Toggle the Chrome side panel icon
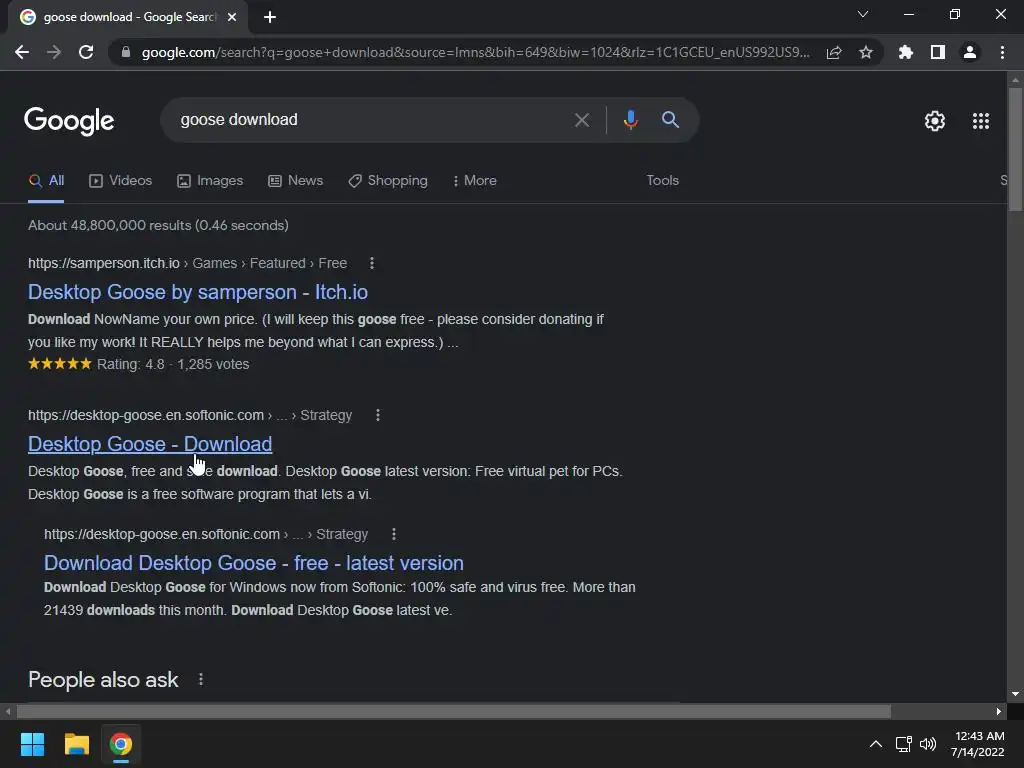This screenshot has height=768, width=1024. click(x=938, y=52)
